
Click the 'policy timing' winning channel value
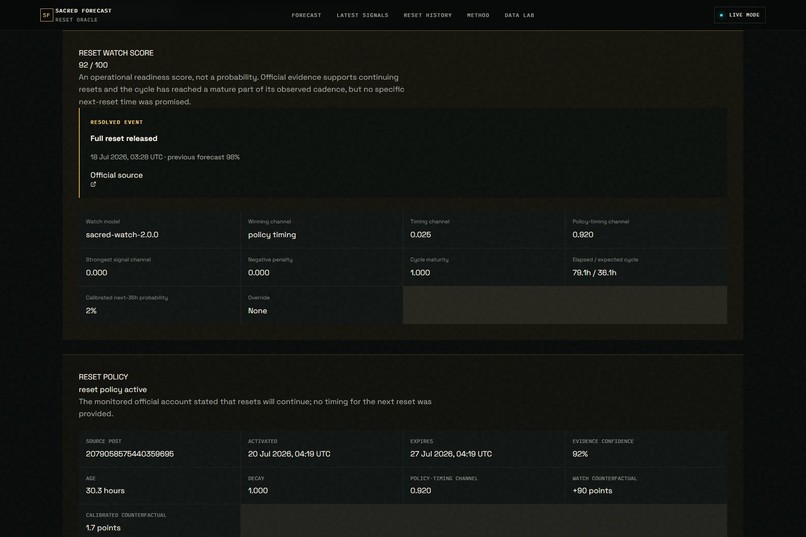[272, 235]
